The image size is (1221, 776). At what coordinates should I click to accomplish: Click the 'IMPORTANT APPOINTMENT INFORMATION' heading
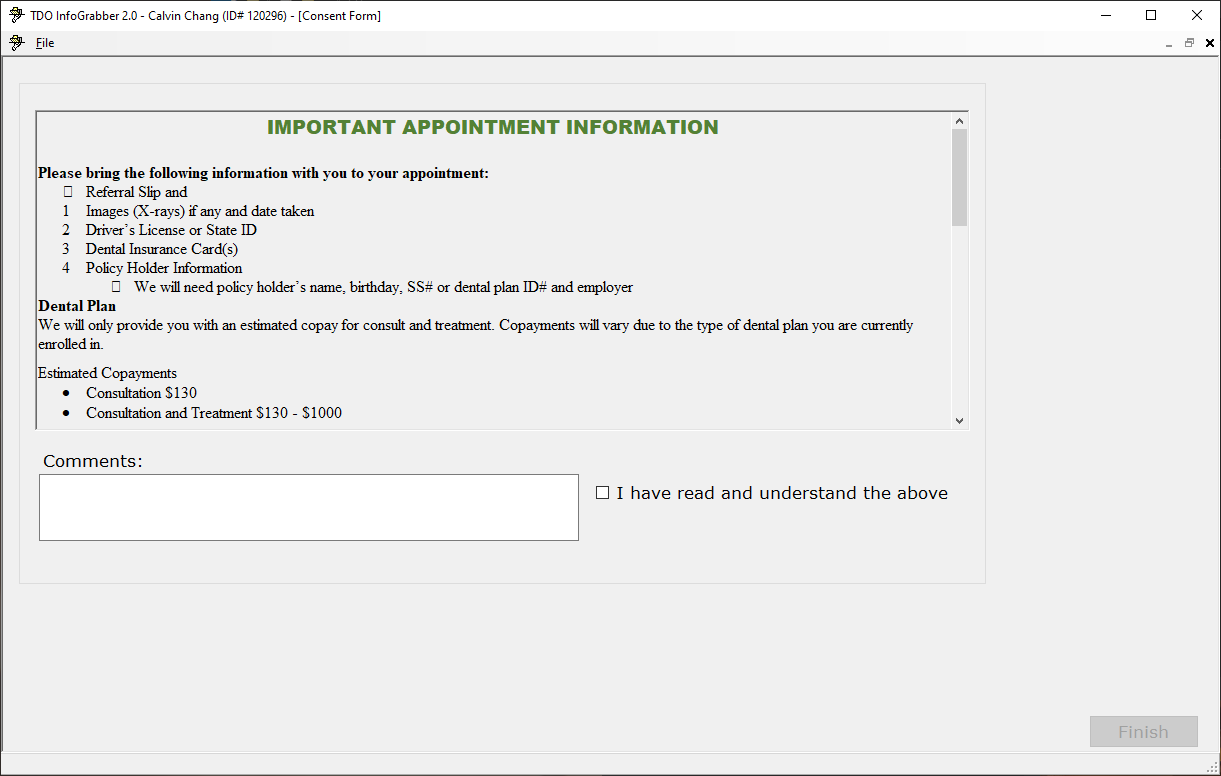[492, 128]
